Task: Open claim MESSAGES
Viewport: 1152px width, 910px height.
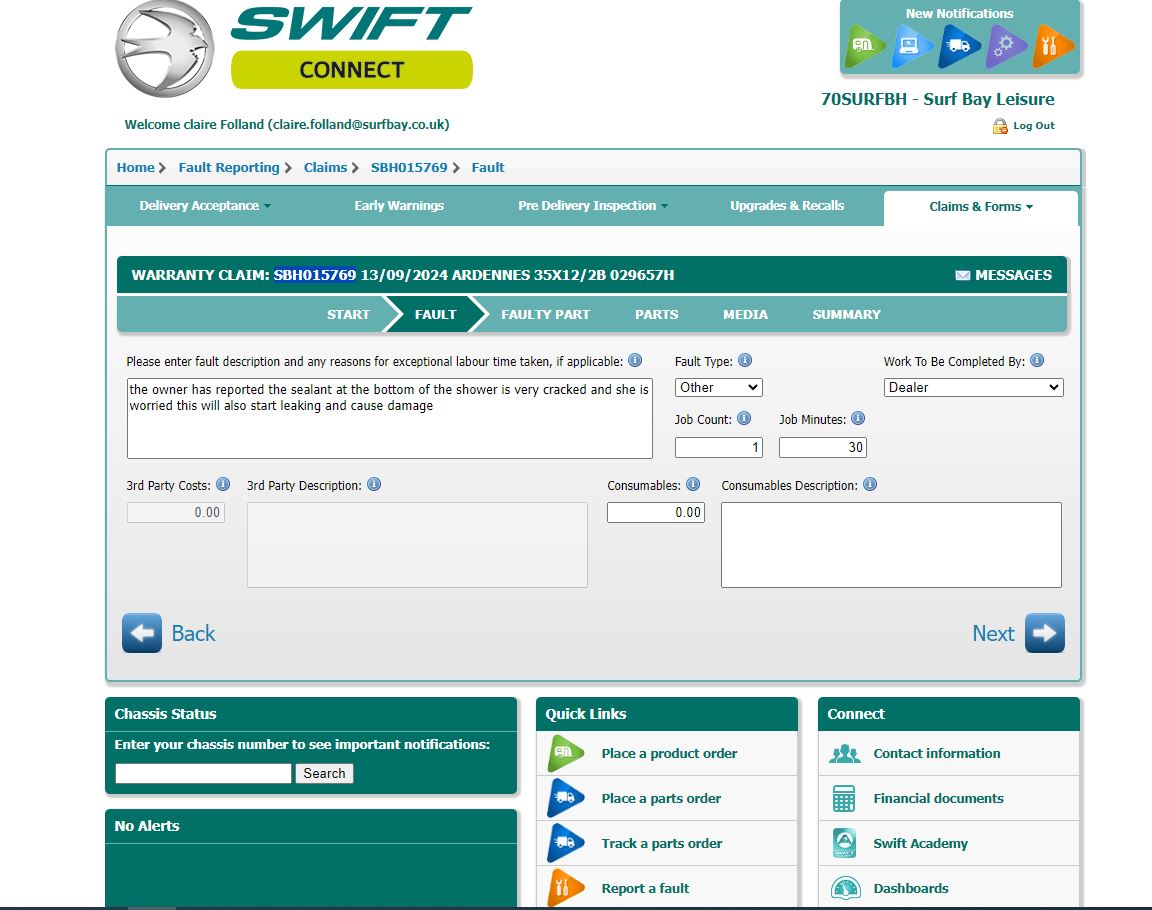Action: click(1013, 275)
